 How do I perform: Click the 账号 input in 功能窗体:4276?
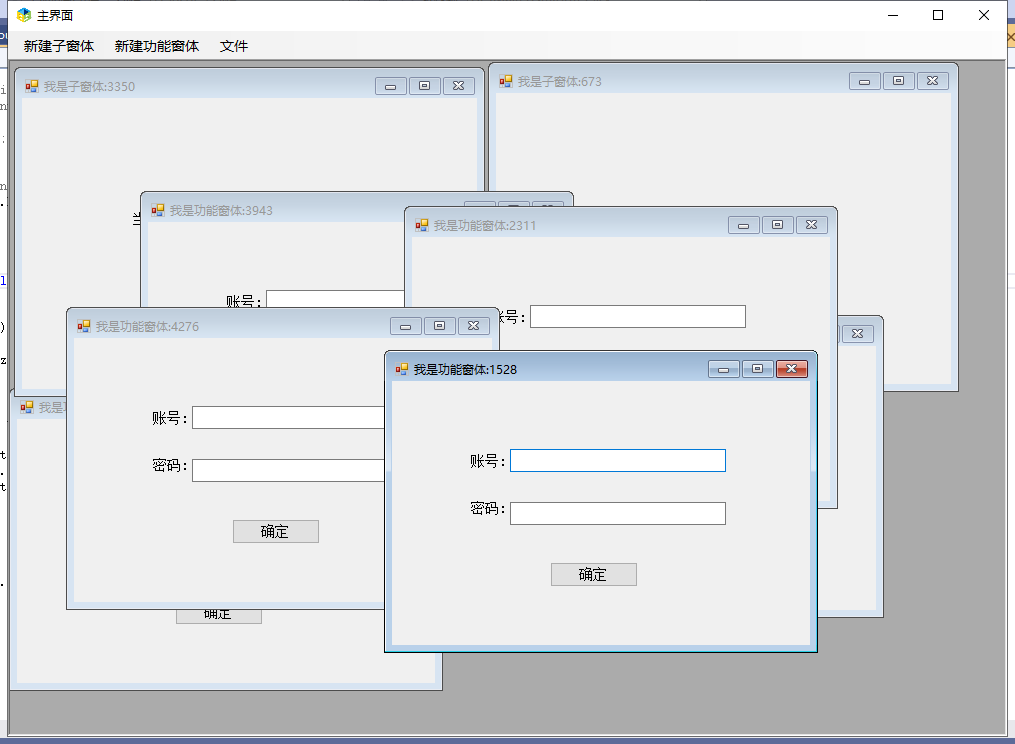coord(288,418)
